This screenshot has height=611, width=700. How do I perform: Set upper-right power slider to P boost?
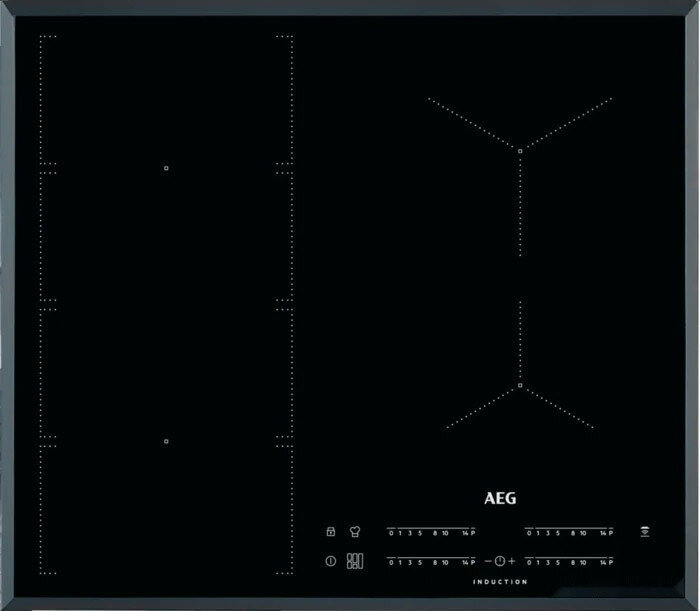point(611,533)
